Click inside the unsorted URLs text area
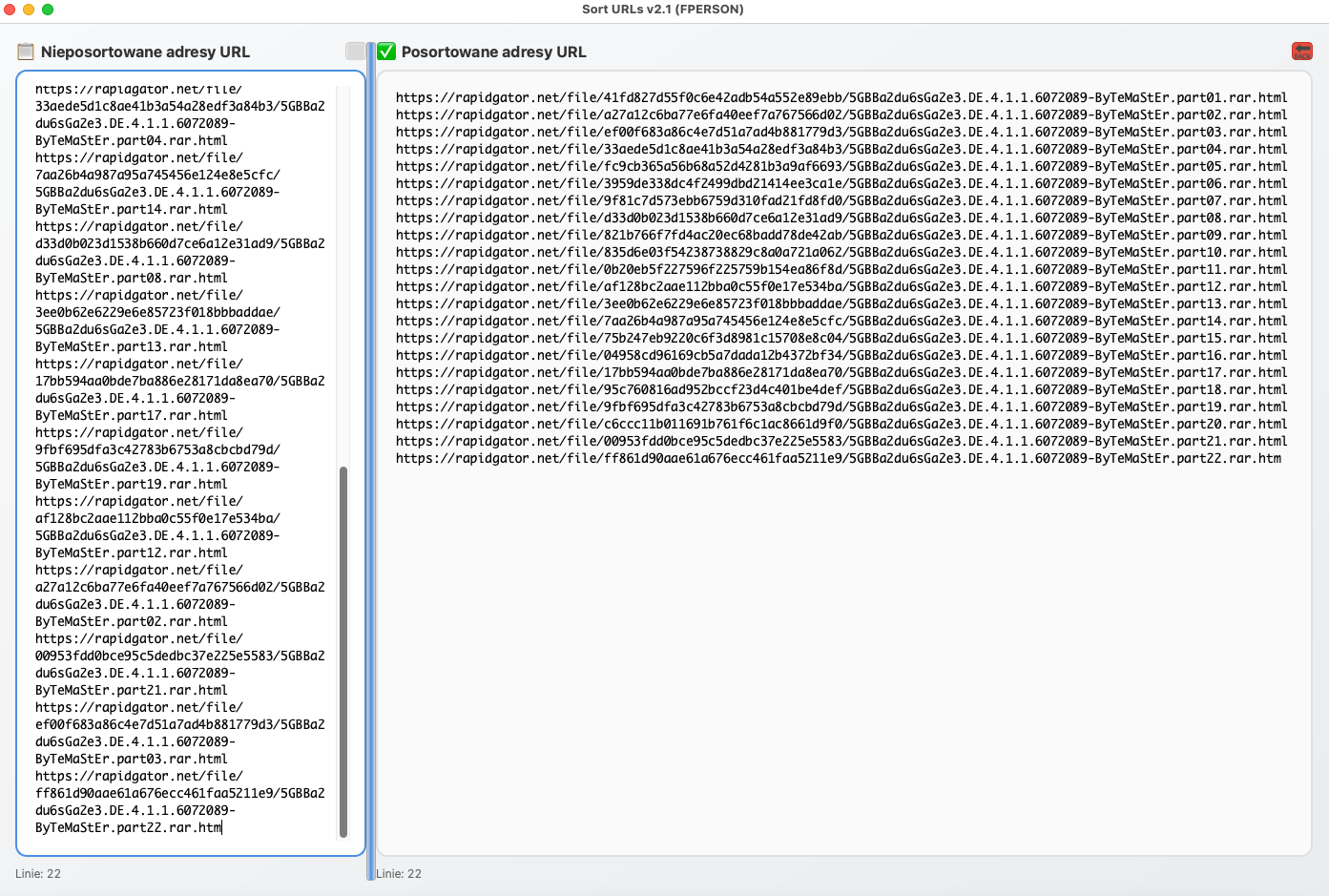This screenshot has height=896, width=1329. click(191, 464)
